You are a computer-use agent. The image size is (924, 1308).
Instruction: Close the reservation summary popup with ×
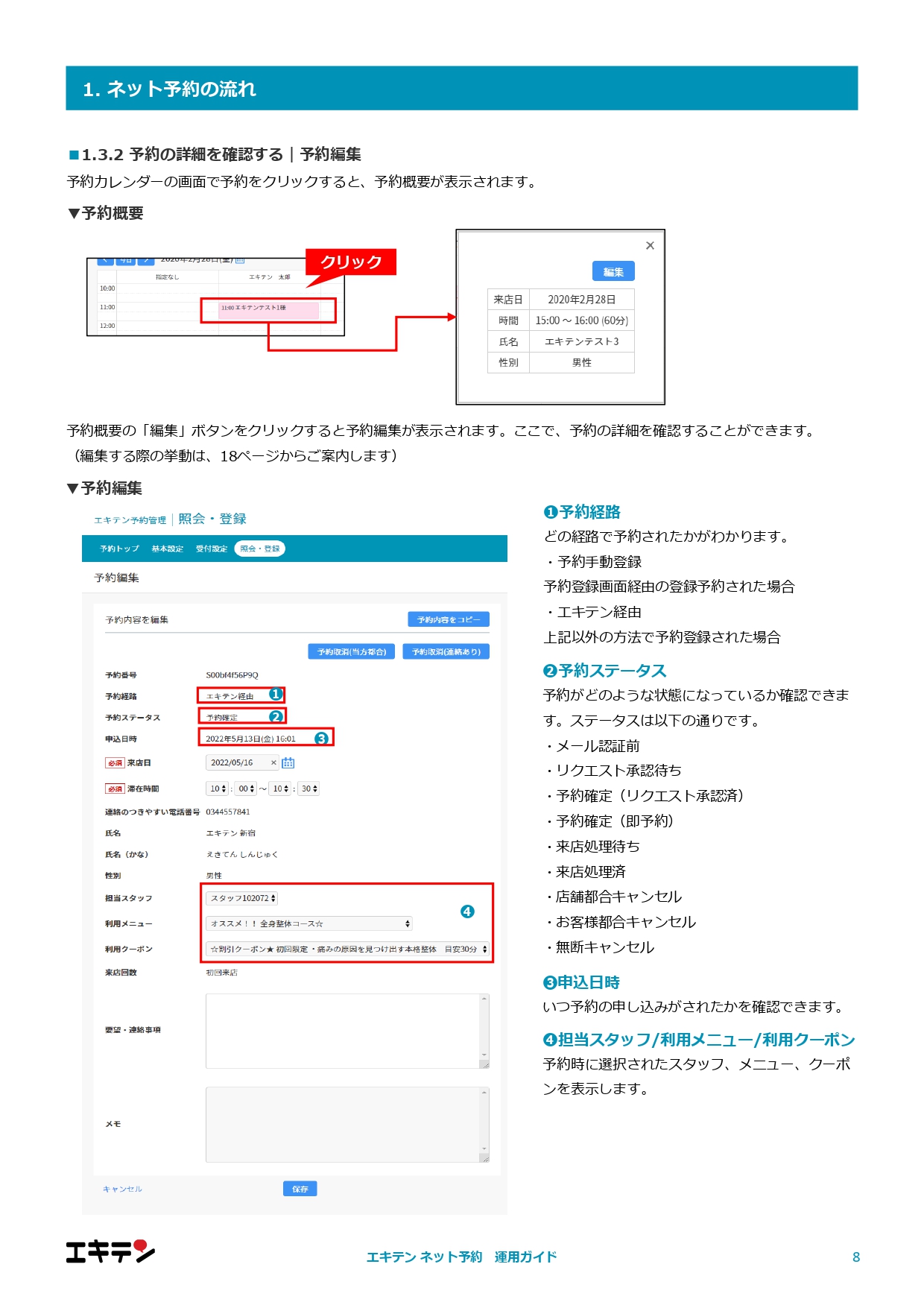pyautogui.click(x=650, y=245)
